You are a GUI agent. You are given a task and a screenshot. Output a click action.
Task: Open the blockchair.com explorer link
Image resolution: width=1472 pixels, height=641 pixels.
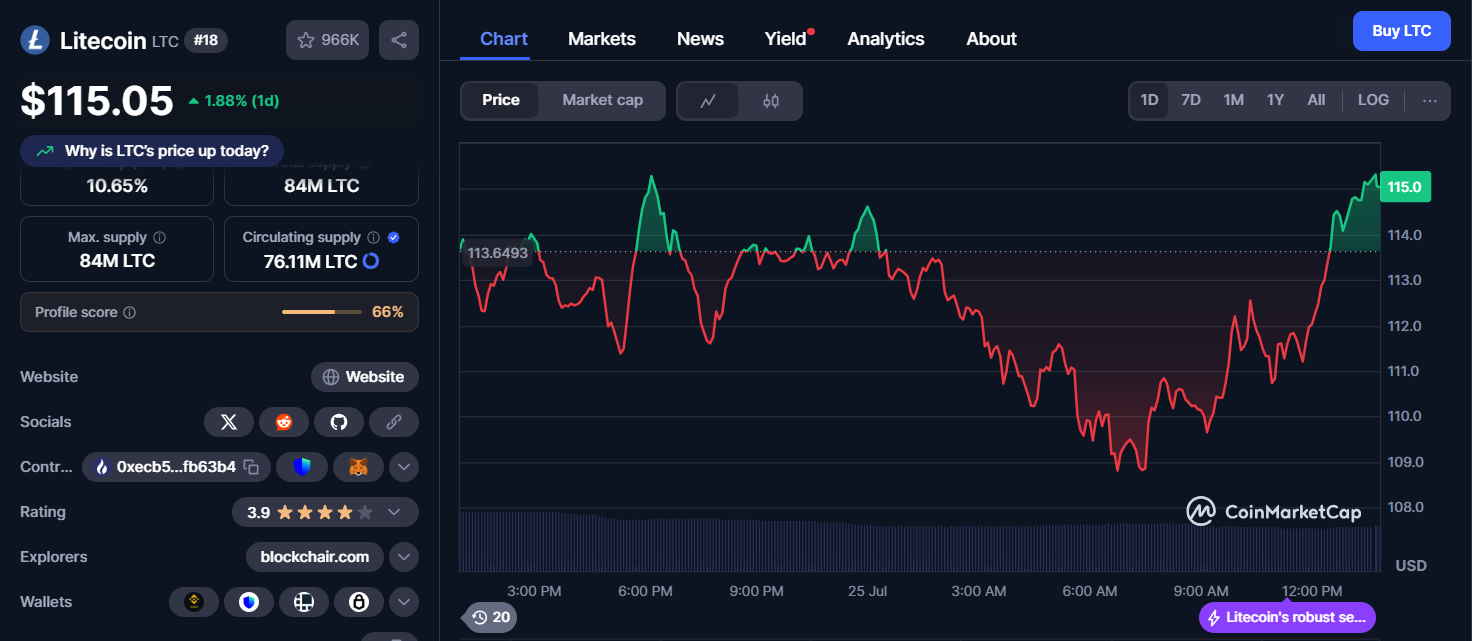pos(315,557)
